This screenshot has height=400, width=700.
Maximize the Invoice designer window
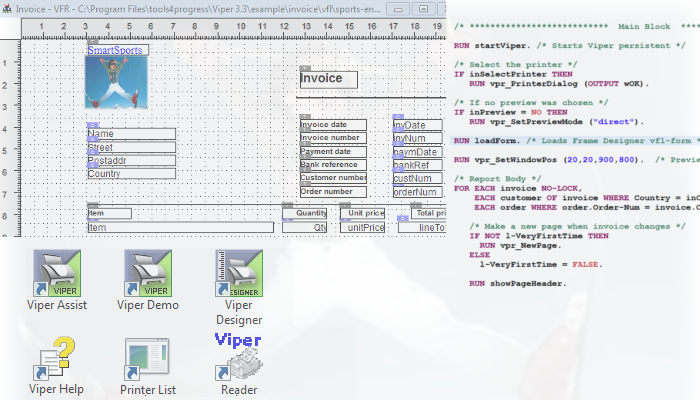424,8
